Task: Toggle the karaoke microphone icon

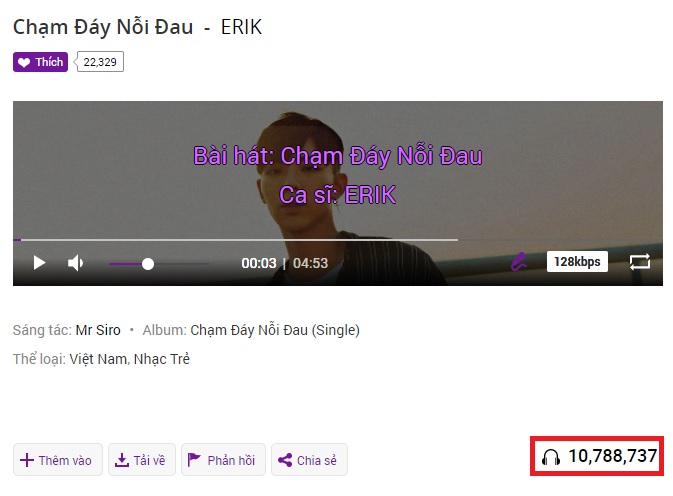Action: (519, 262)
